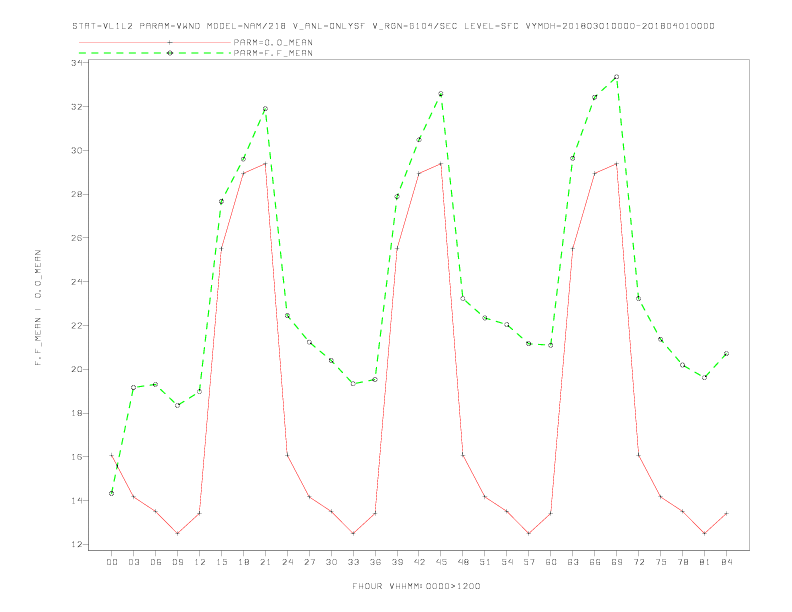
Task: Select the red legend line sample marker
Action: pos(170,42)
